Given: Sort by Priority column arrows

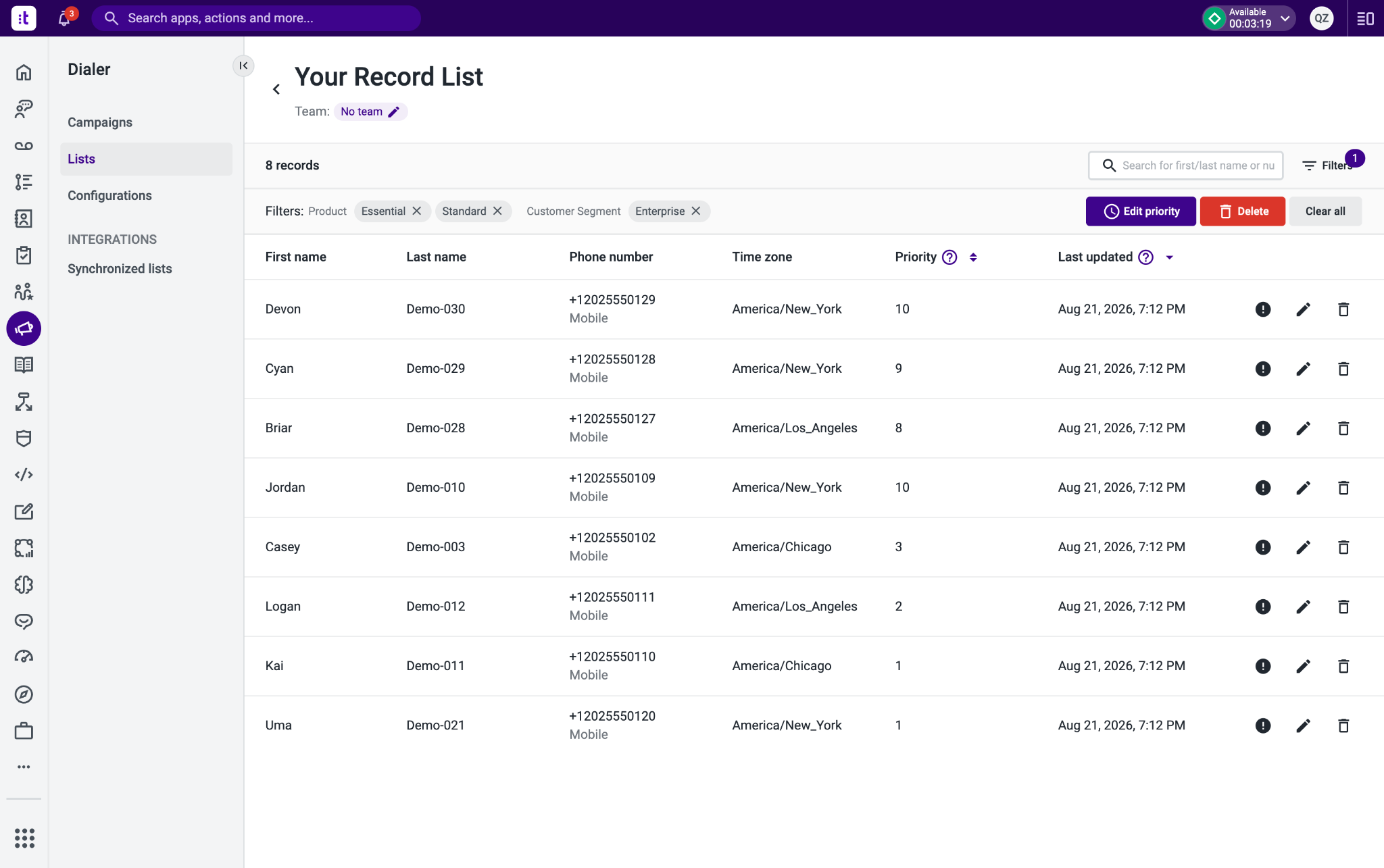Looking at the screenshot, I should tap(973, 257).
